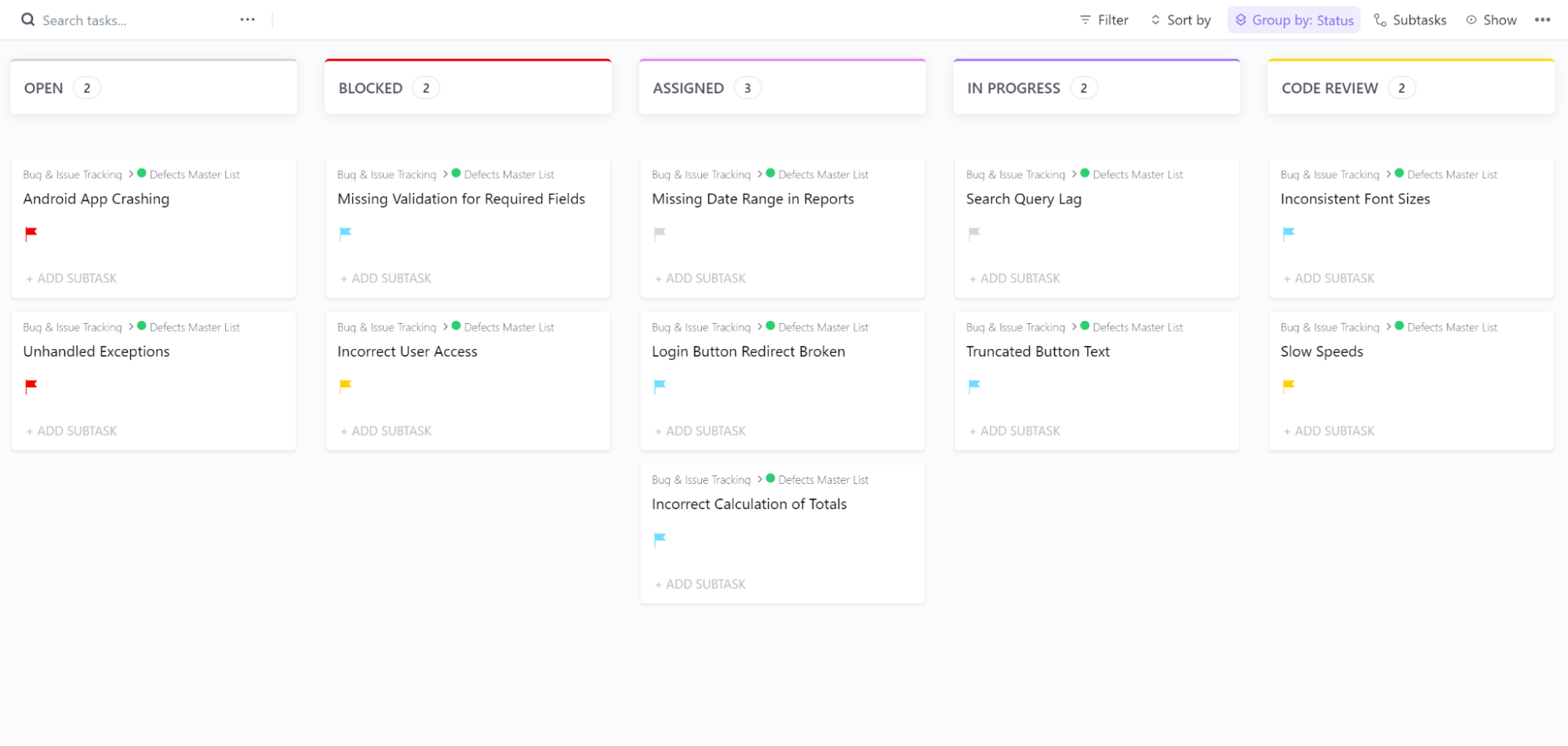The image size is (1568, 746).
Task: Click the red priority flag on Android App Crashing
Action: click(31, 233)
